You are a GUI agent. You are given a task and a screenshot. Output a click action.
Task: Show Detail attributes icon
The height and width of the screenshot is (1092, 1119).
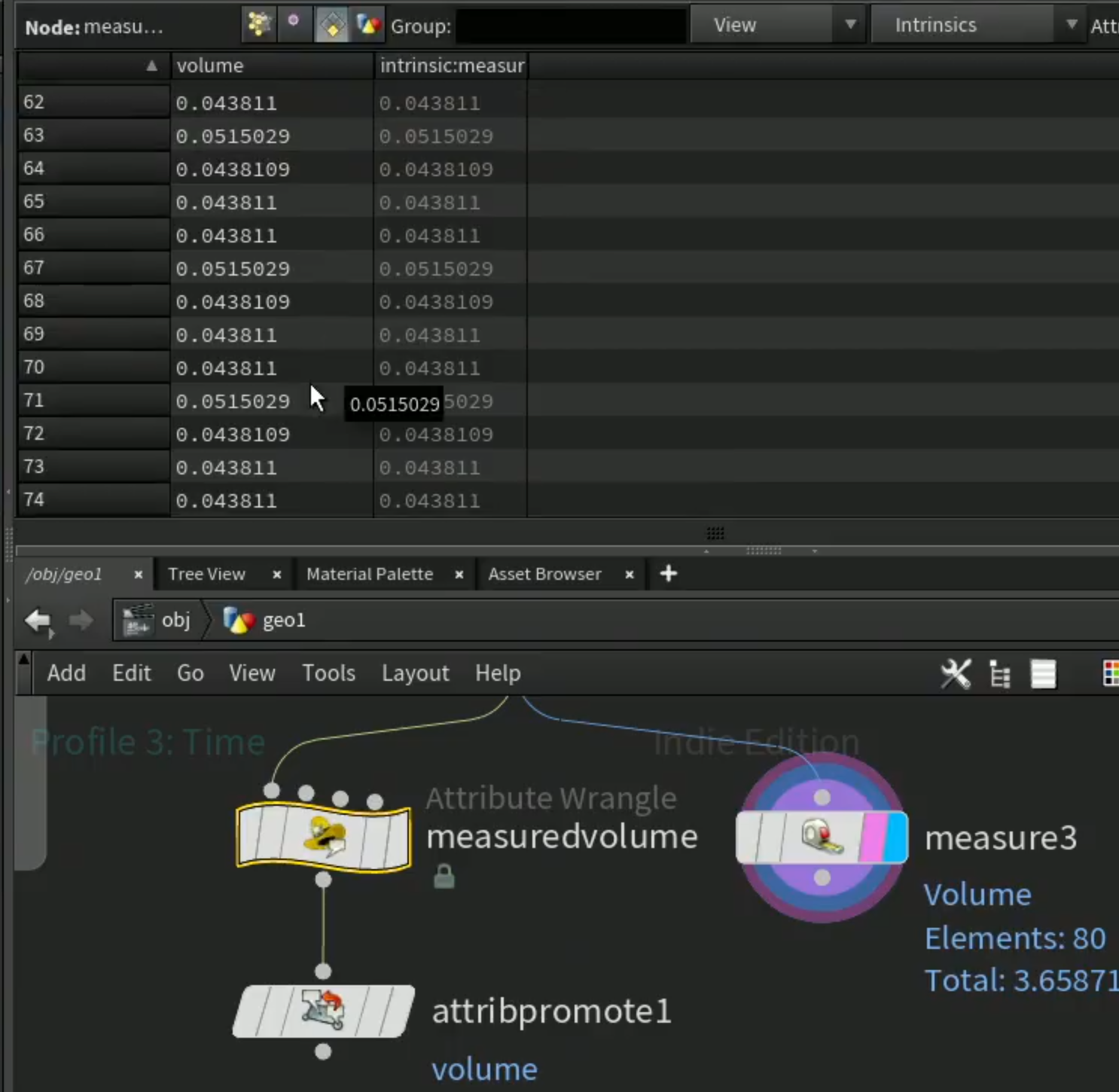pyautogui.click(x=368, y=25)
